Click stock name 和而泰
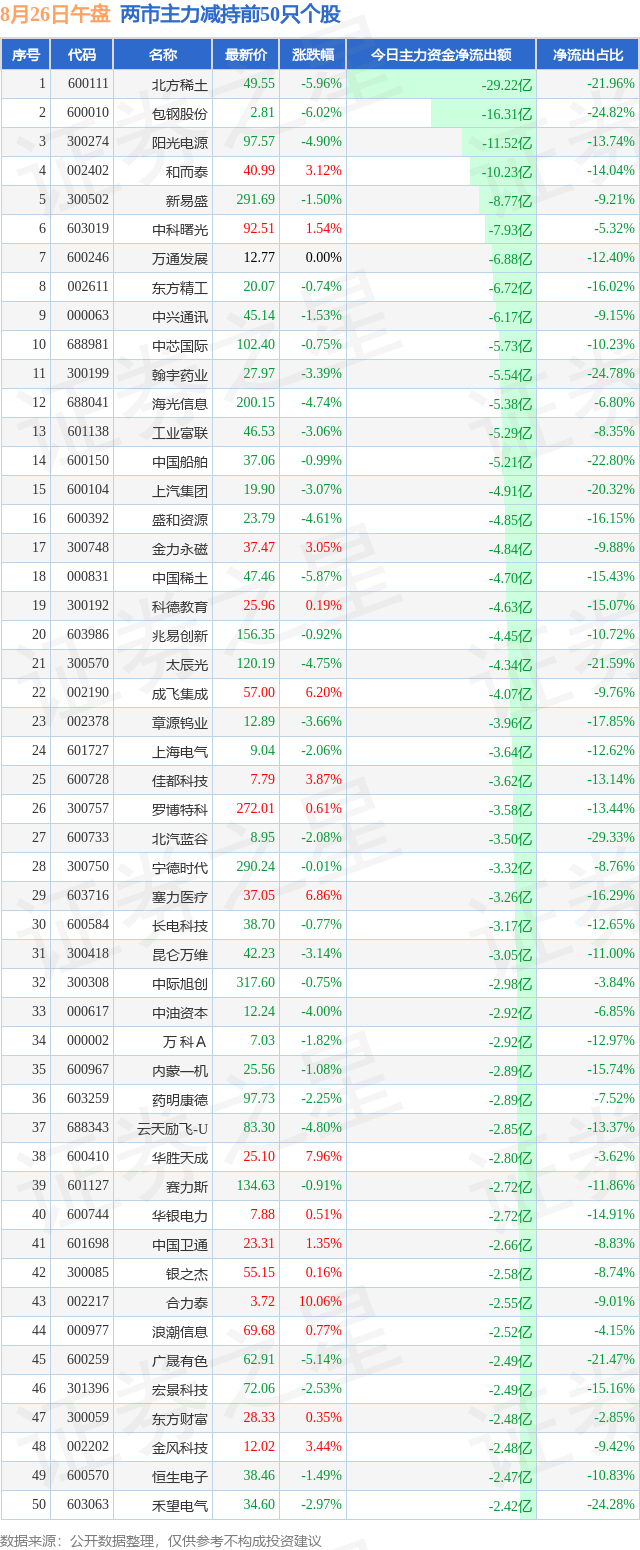 click(187, 171)
